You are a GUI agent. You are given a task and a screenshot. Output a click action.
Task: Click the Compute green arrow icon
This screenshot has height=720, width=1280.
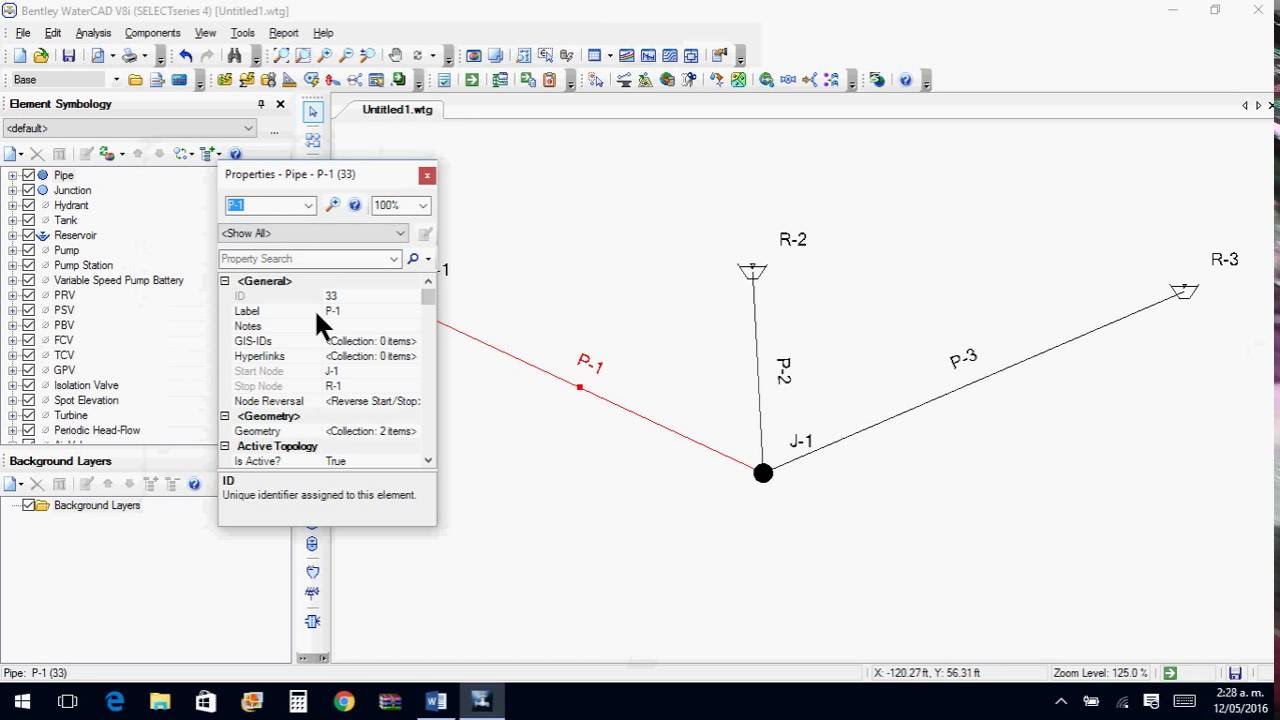coord(472,80)
